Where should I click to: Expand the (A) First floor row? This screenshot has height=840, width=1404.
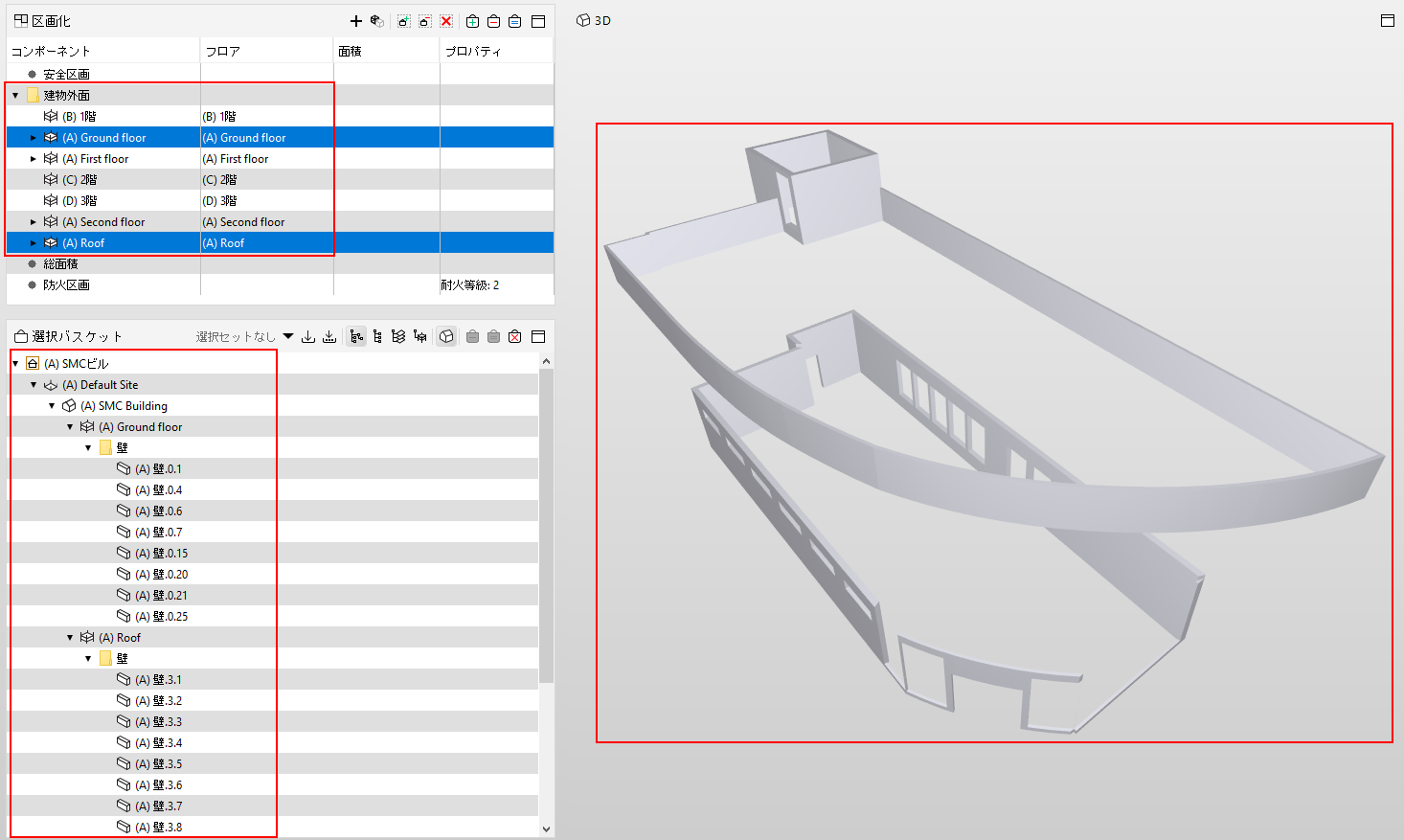click(x=34, y=159)
